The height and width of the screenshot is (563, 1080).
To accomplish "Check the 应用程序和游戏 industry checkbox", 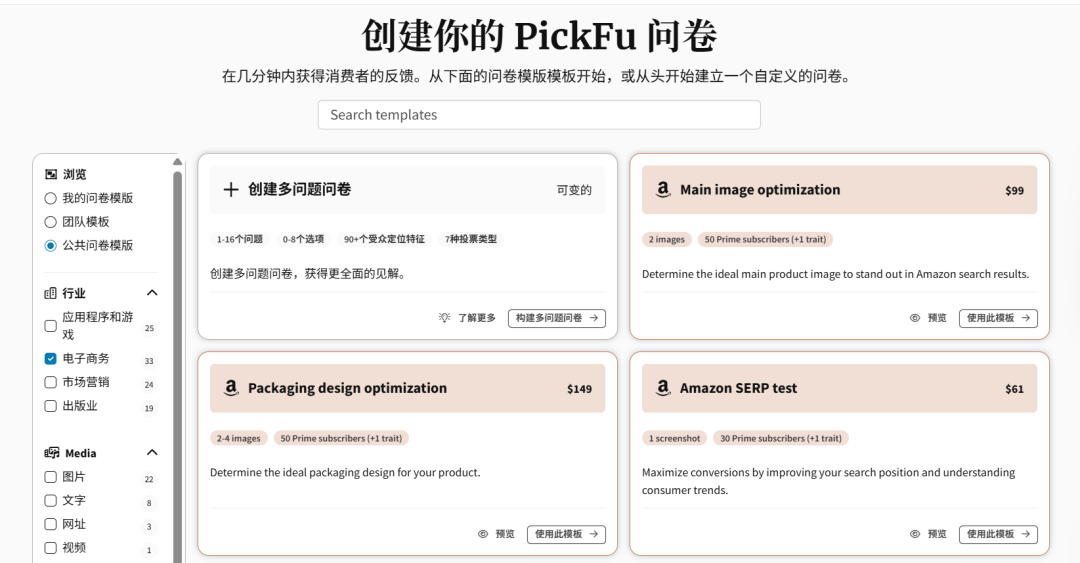I will pyautogui.click(x=50, y=326).
